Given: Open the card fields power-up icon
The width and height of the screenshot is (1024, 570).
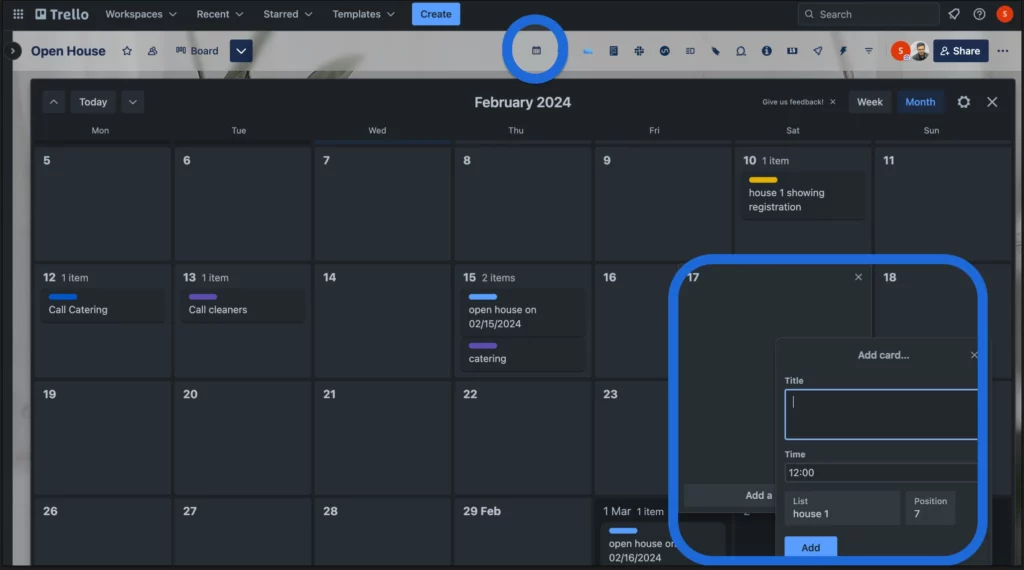Looking at the screenshot, I should click(690, 51).
